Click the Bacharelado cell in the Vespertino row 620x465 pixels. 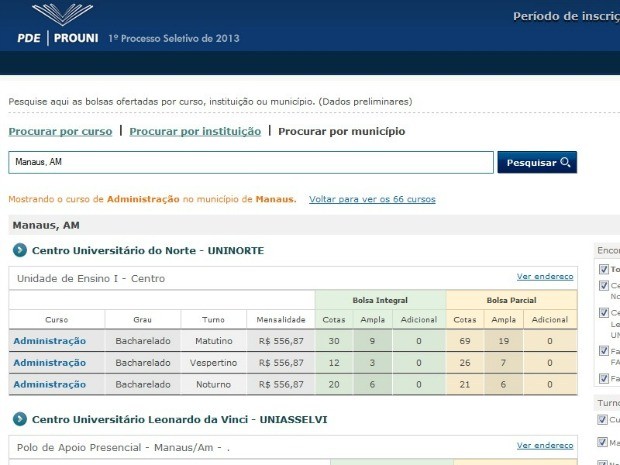(143, 363)
